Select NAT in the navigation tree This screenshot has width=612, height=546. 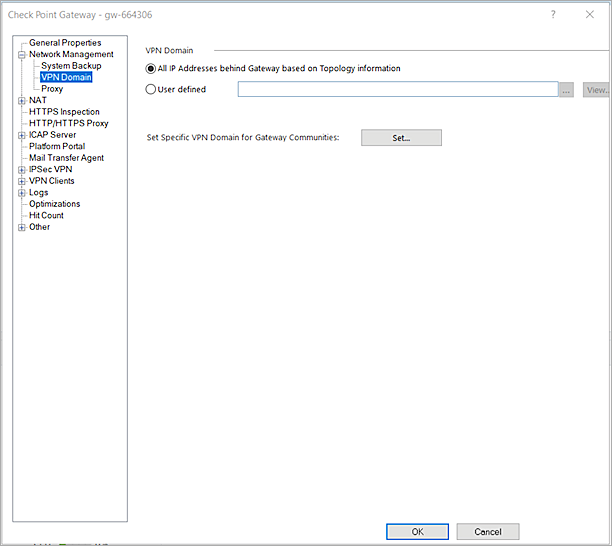tap(37, 100)
